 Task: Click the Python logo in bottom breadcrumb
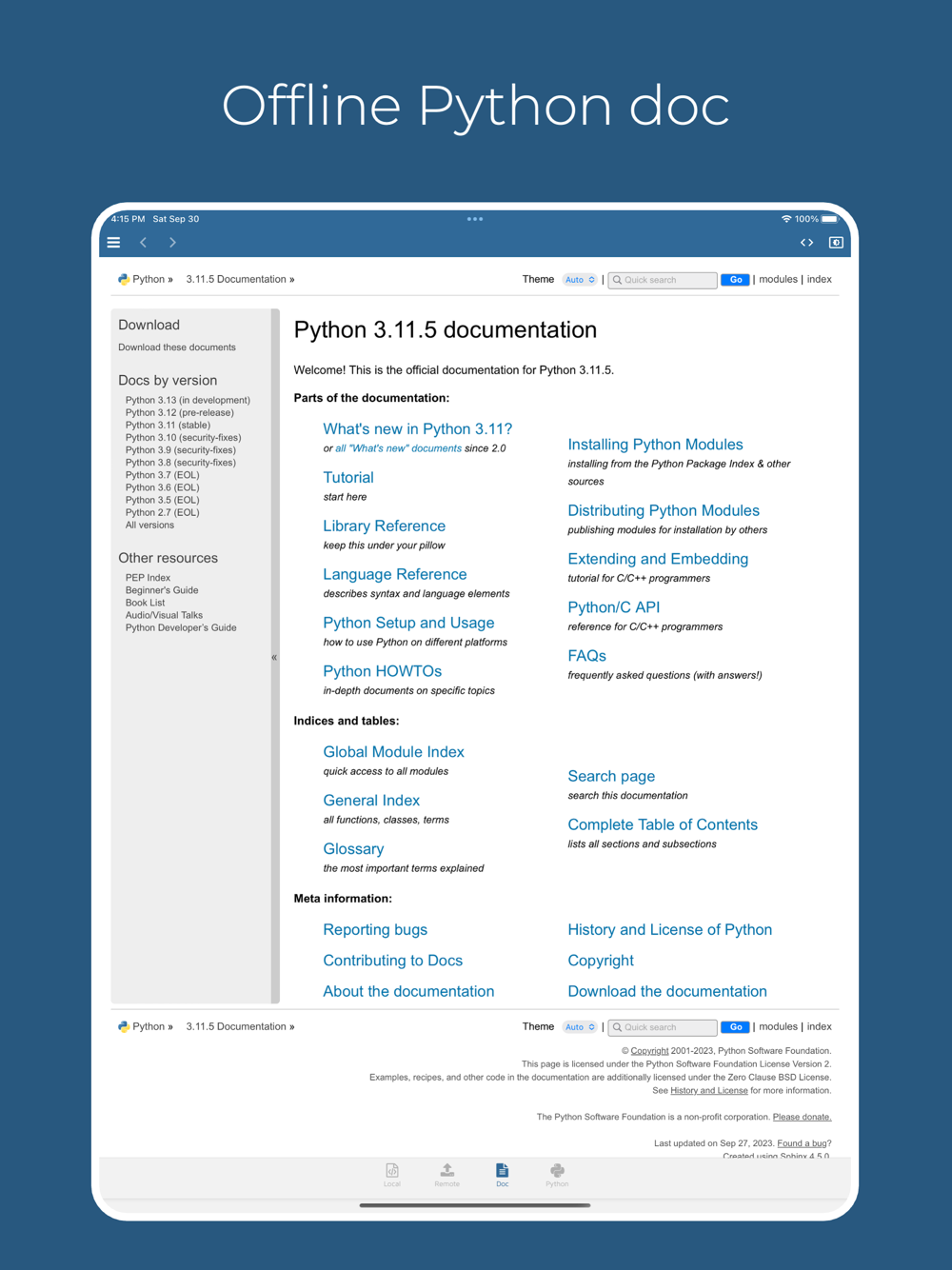coord(124,1026)
